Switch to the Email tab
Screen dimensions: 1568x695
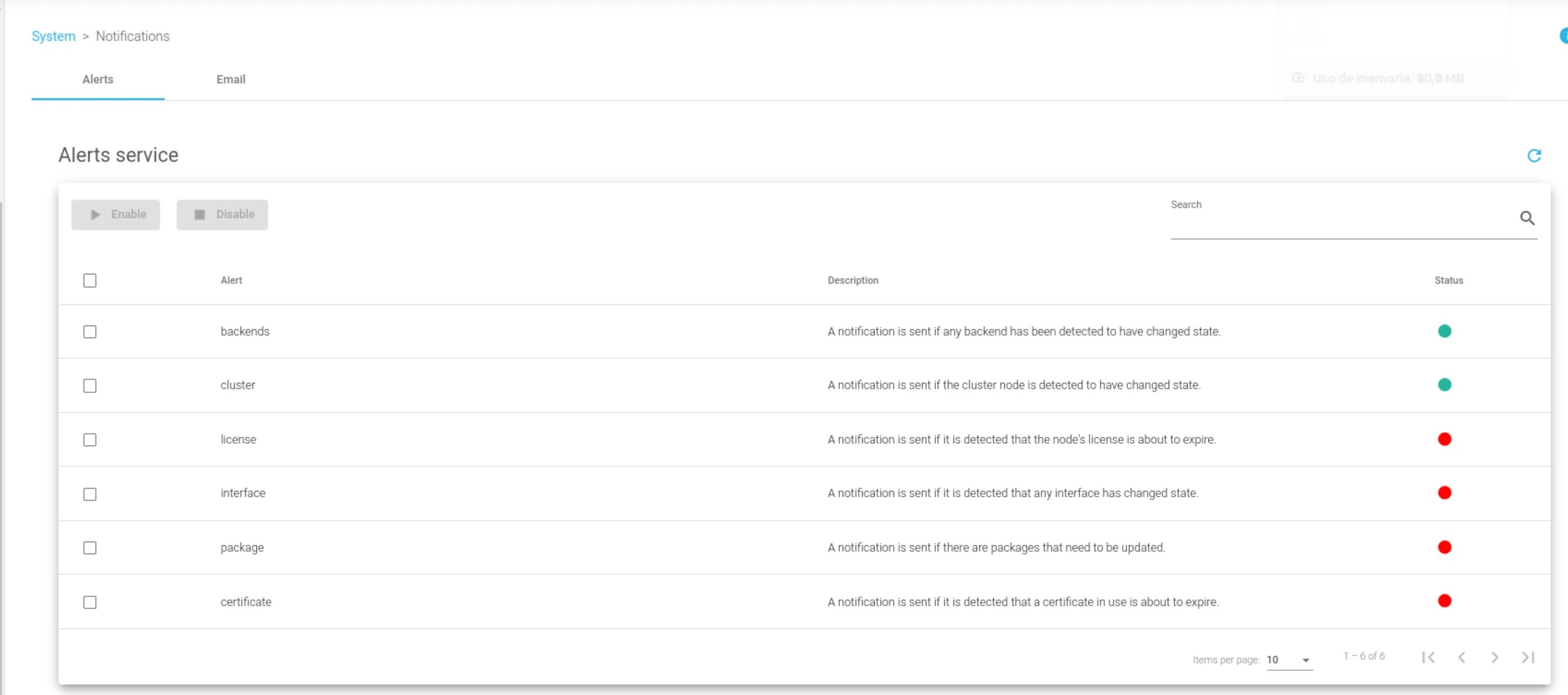tap(231, 79)
